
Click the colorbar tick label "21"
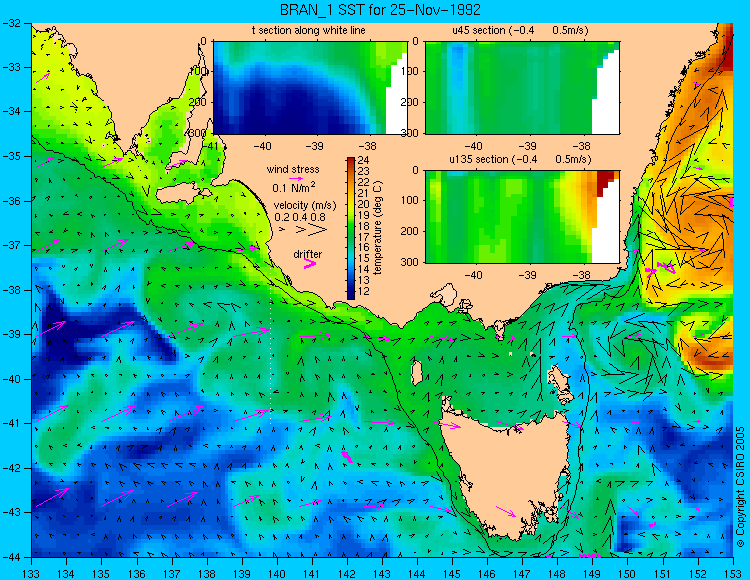(x=364, y=193)
